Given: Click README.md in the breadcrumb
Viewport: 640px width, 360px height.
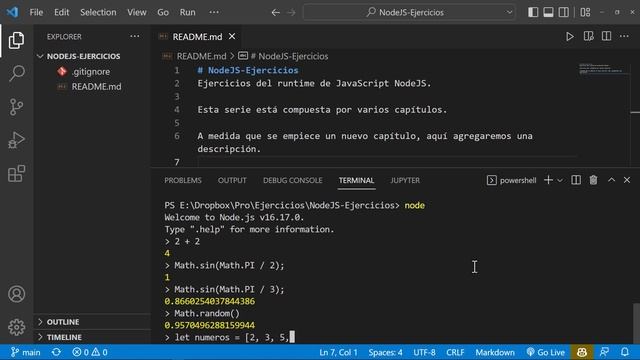Looking at the screenshot, I should (x=201, y=56).
